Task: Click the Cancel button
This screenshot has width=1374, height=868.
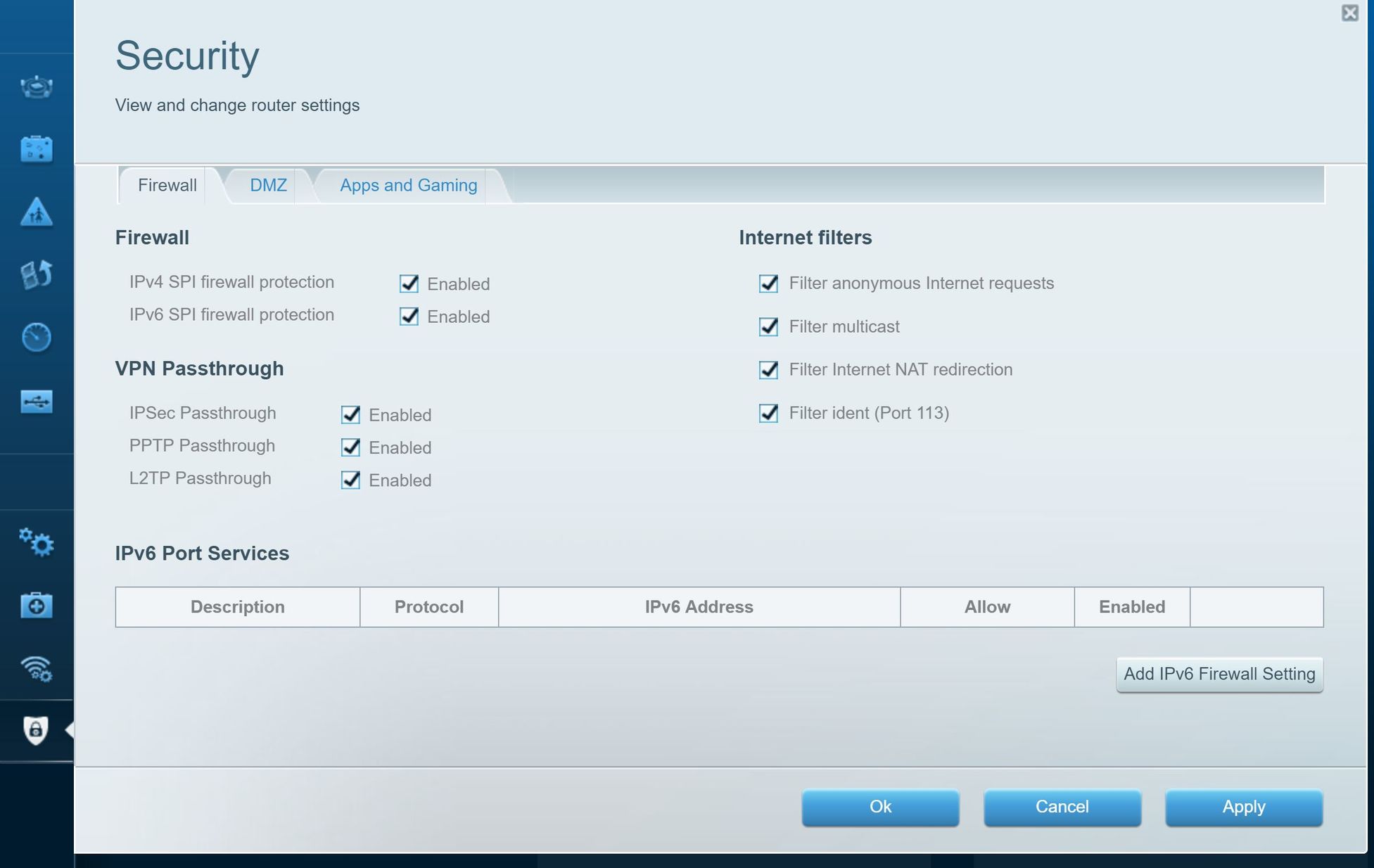Action: (x=1062, y=807)
